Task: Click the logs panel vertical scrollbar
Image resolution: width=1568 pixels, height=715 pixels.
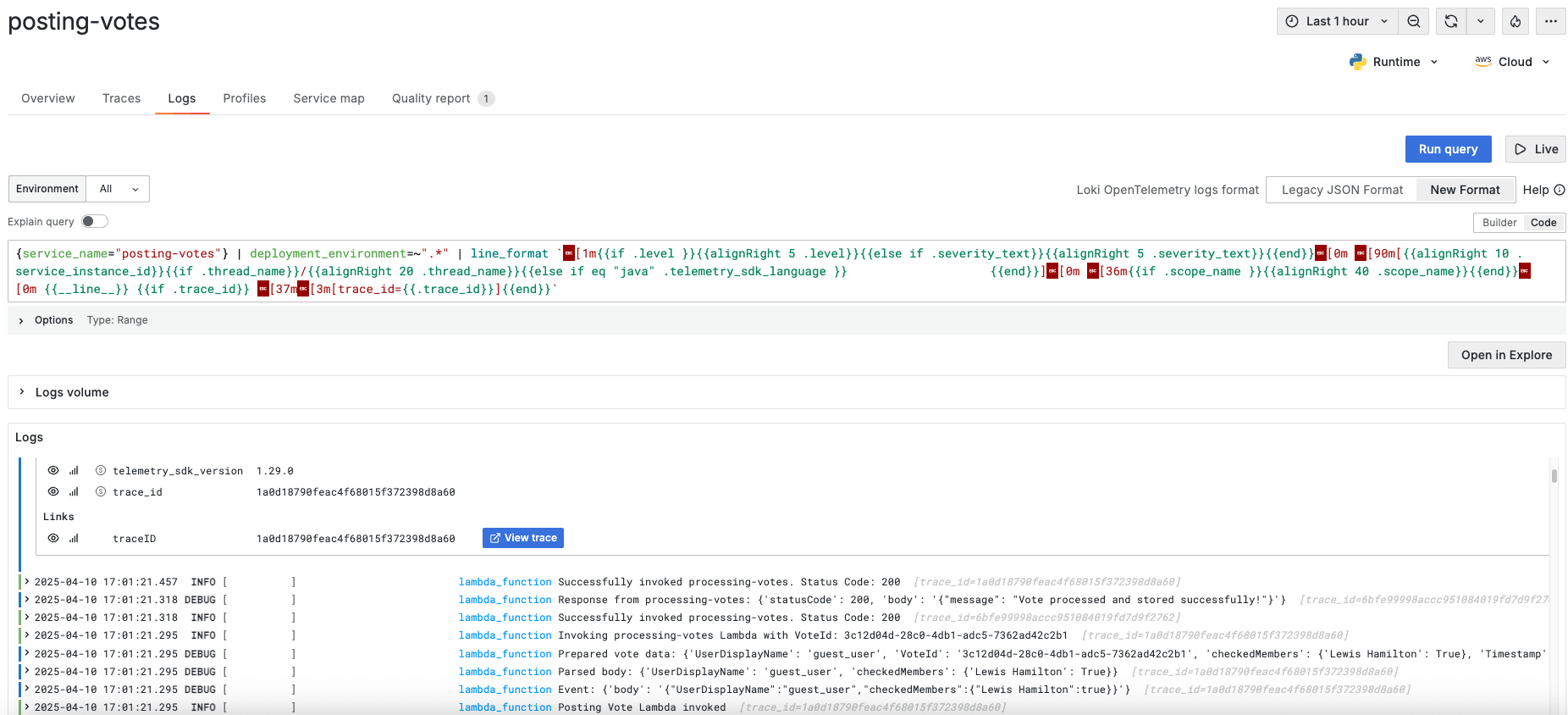Action: [x=1554, y=476]
